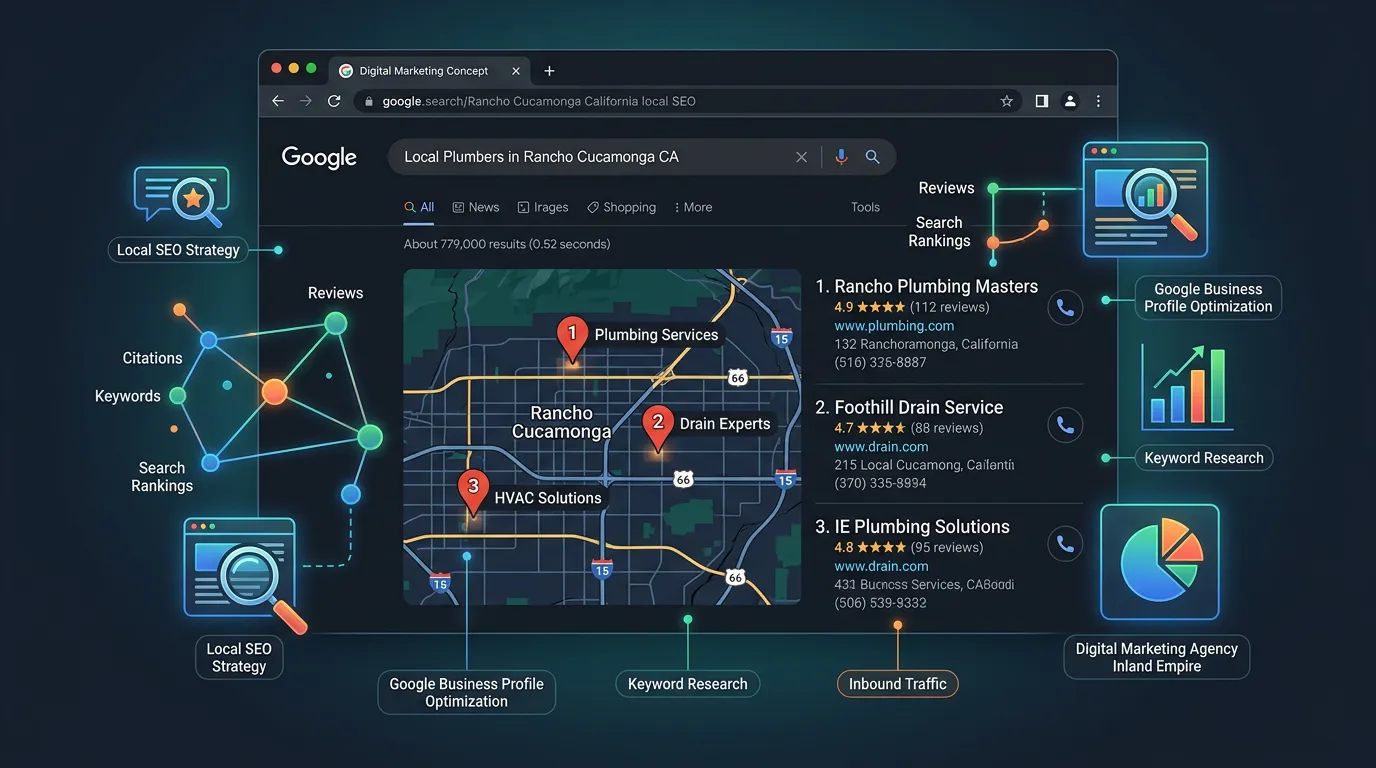Clear the search query with X icon

coord(801,157)
